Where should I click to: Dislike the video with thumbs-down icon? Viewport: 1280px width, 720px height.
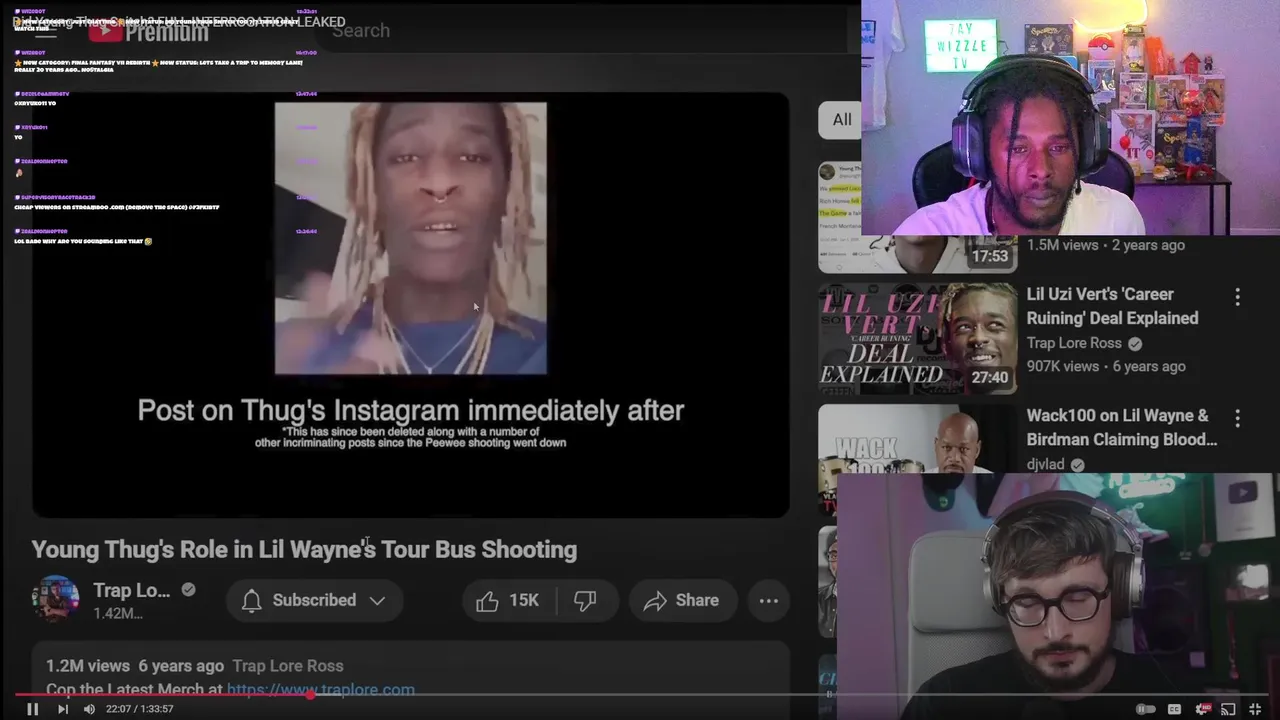585,600
